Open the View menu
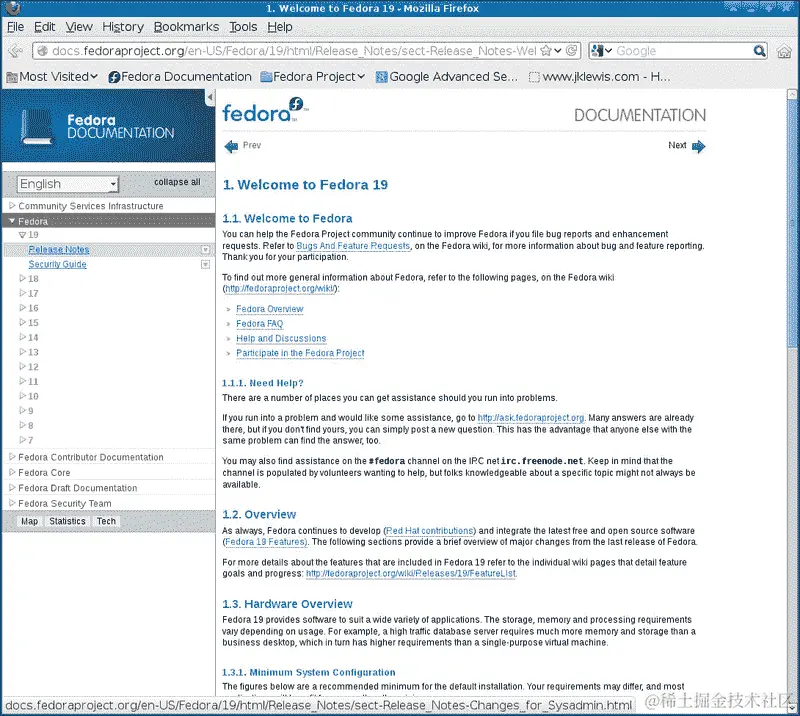 tap(79, 27)
